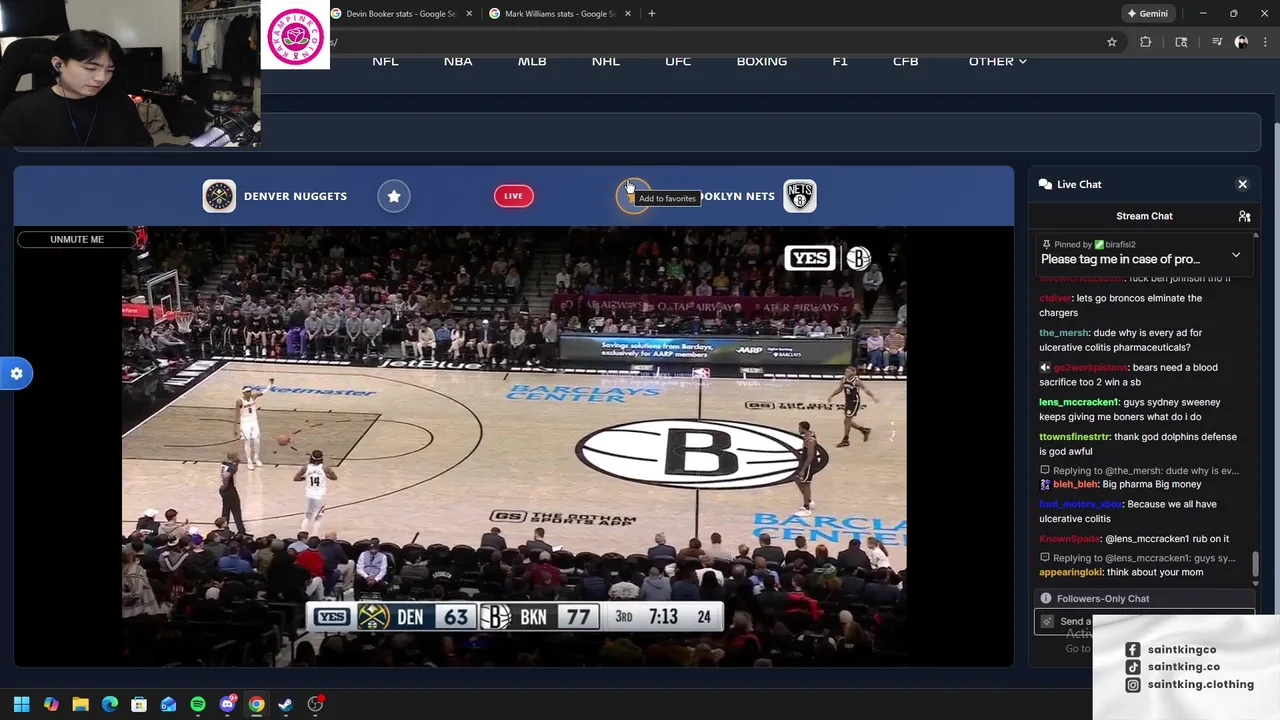The height and width of the screenshot is (720, 1280).
Task: Expand the pinned chat message
Action: pos(1236,255)
